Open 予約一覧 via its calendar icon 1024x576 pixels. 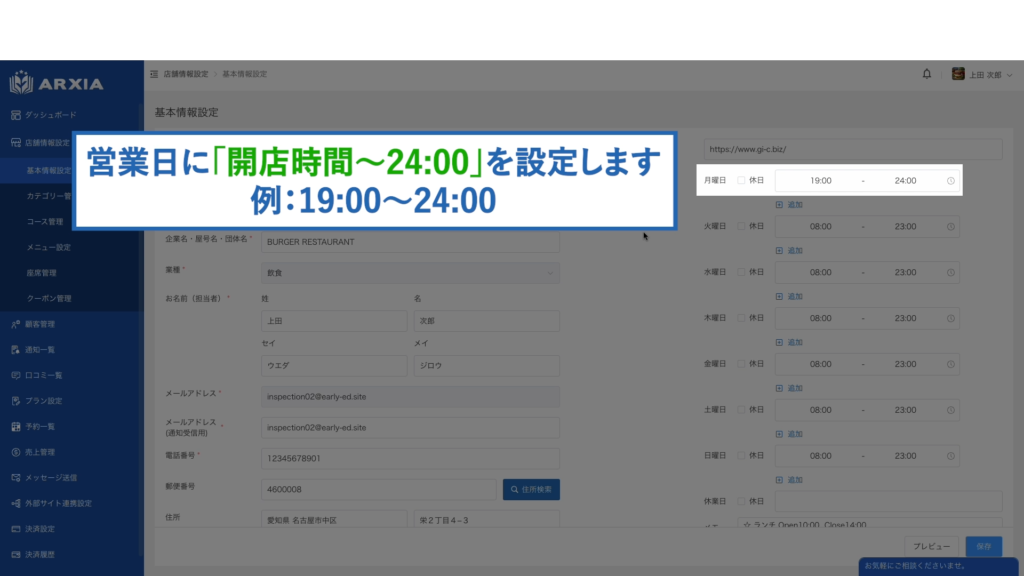[16, 426]
